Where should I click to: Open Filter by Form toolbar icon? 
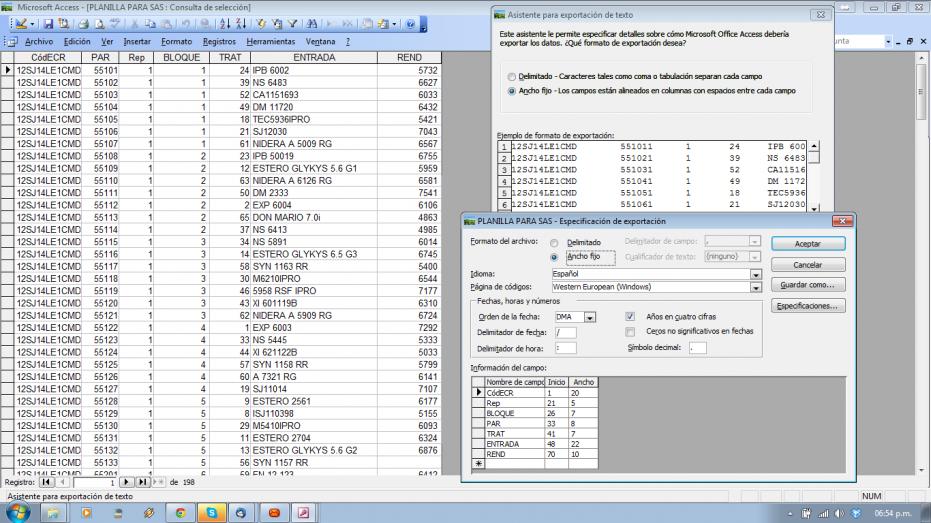point(277,24)
